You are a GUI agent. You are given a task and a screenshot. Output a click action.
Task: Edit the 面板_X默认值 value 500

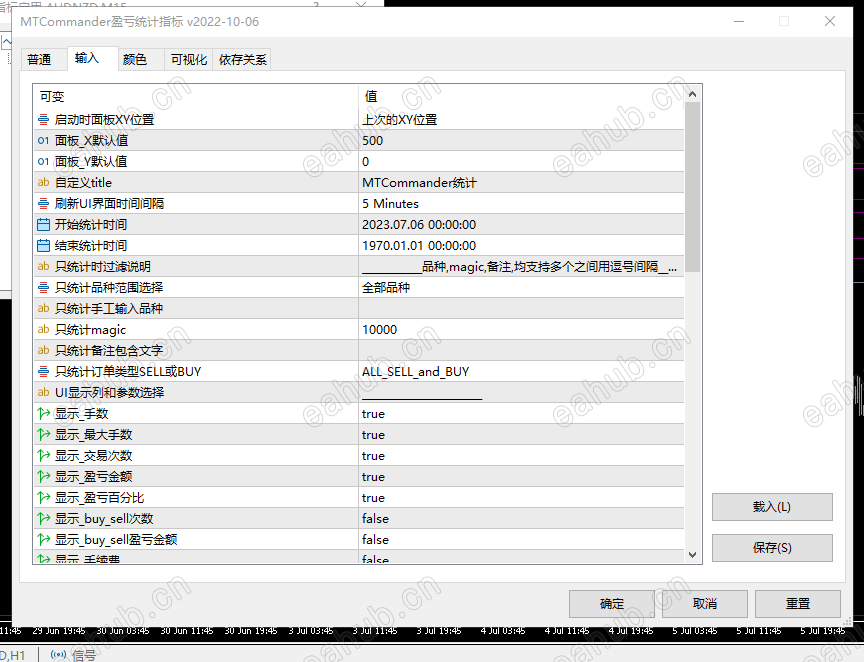(x=521, y=141)
